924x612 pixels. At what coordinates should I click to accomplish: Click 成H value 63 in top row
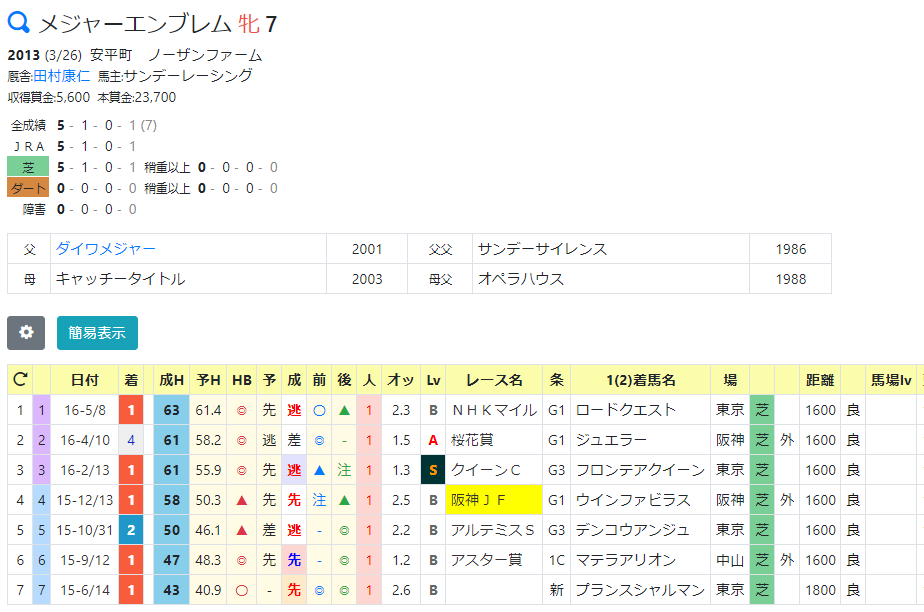171,410
